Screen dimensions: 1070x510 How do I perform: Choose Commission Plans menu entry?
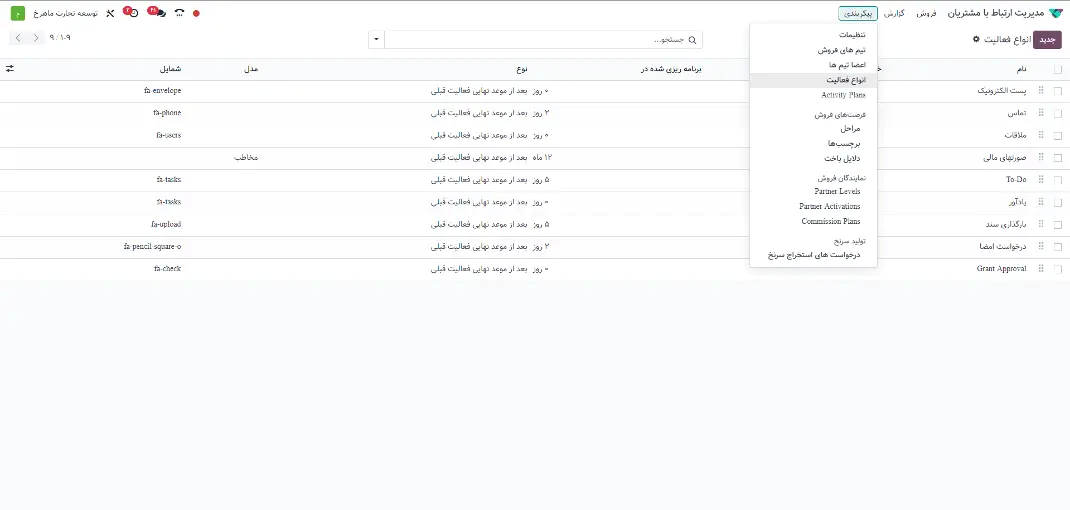click(x=830, y=221)
